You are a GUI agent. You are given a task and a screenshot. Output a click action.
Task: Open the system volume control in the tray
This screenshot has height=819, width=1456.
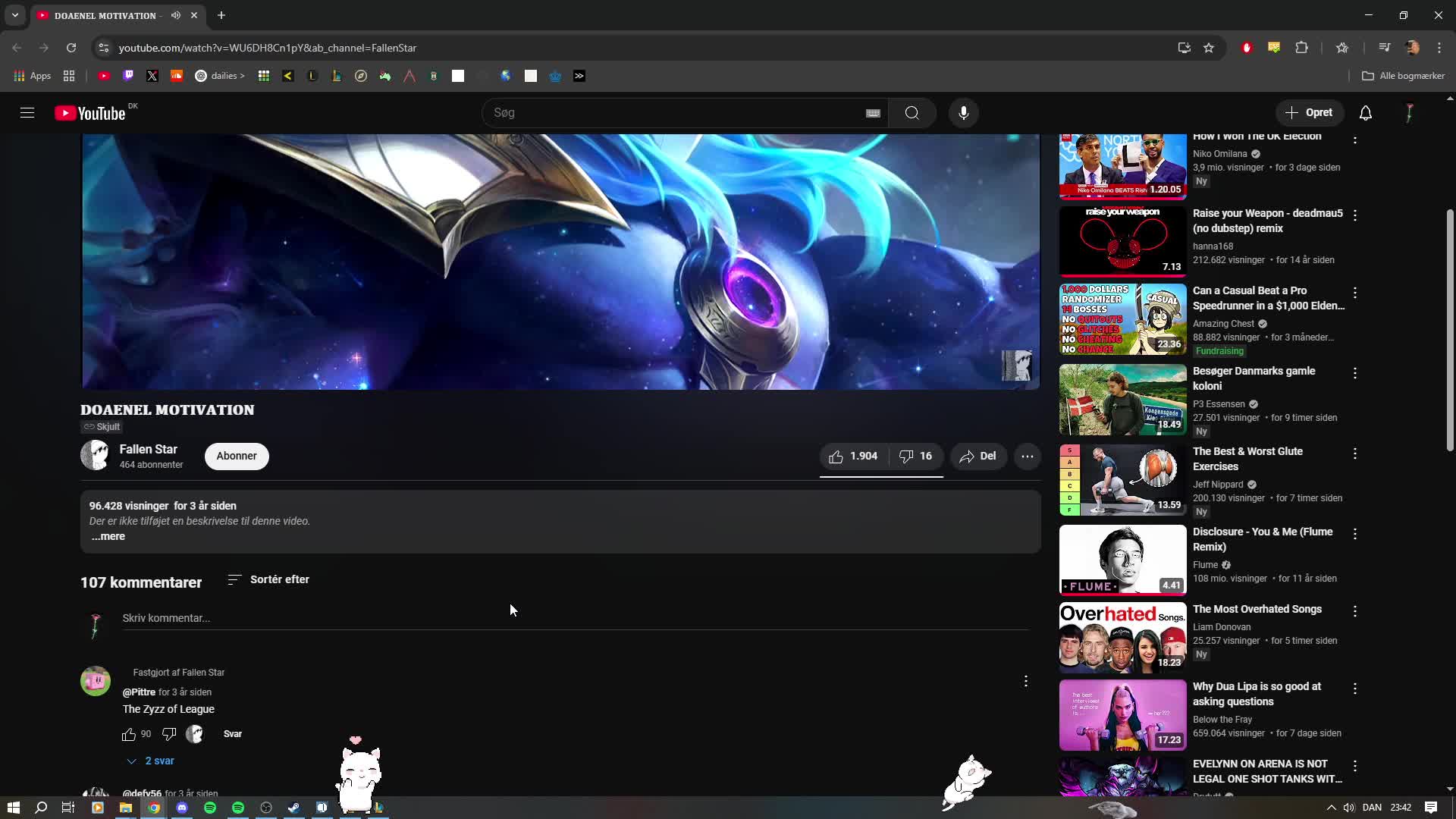click(x=1349, y=808)
